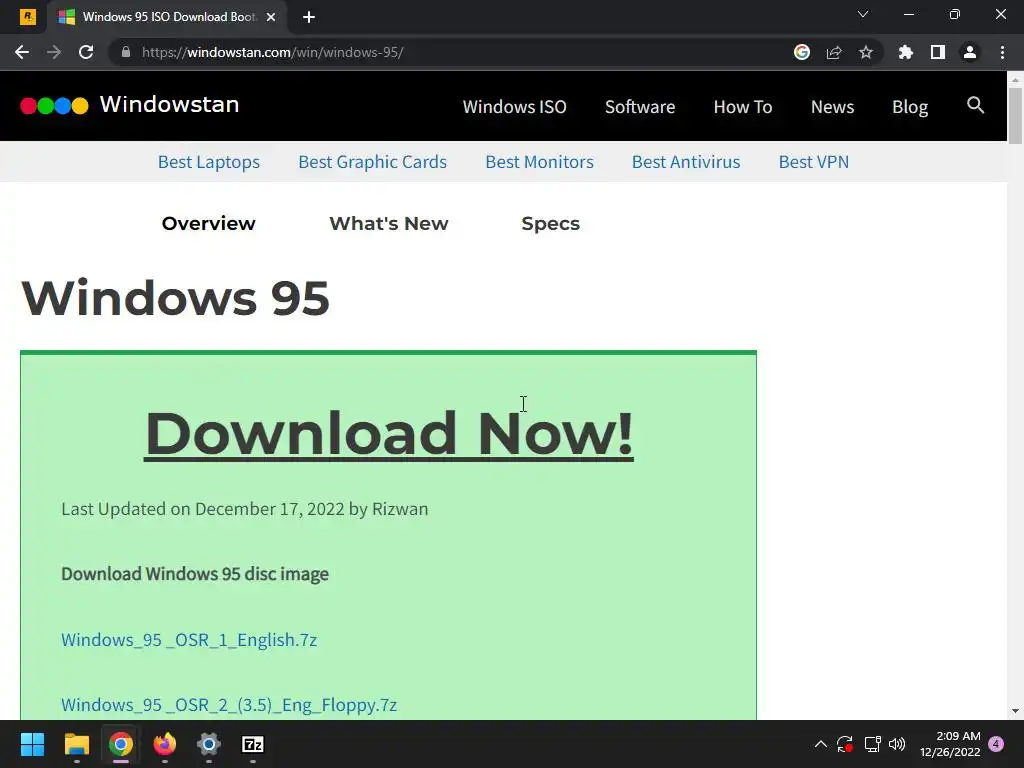Share this page icon
Viewport: 1024px width, 768px height.
pyautogui.click(x=834, y=52)
